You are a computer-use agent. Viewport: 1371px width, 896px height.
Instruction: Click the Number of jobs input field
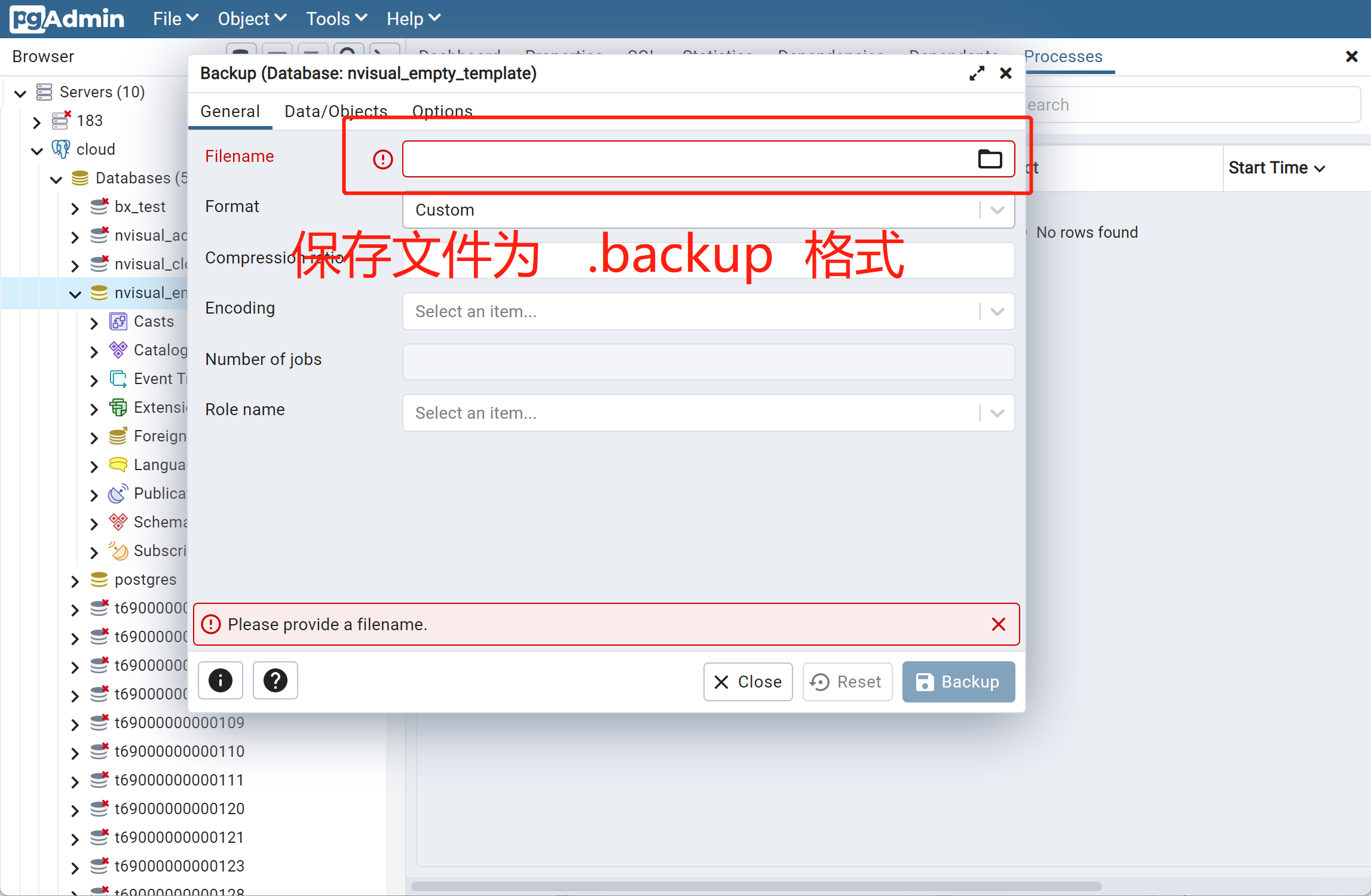pyautogui.click(x=708, y=362)
